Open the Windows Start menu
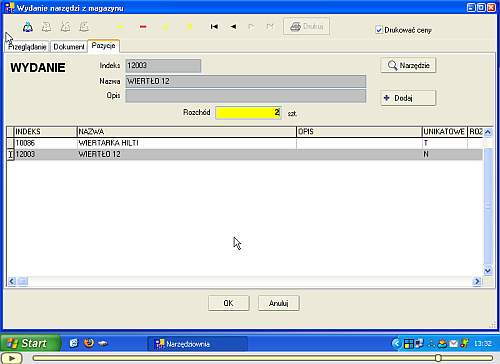The width and height of the screenshot is (500, 364). (30, 343)
